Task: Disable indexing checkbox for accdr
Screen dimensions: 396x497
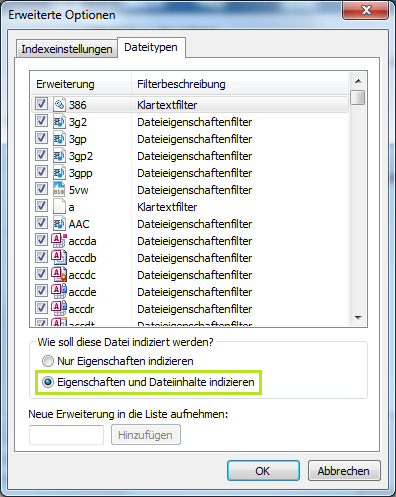Action: pyautogui.click(x=41, y=308)
